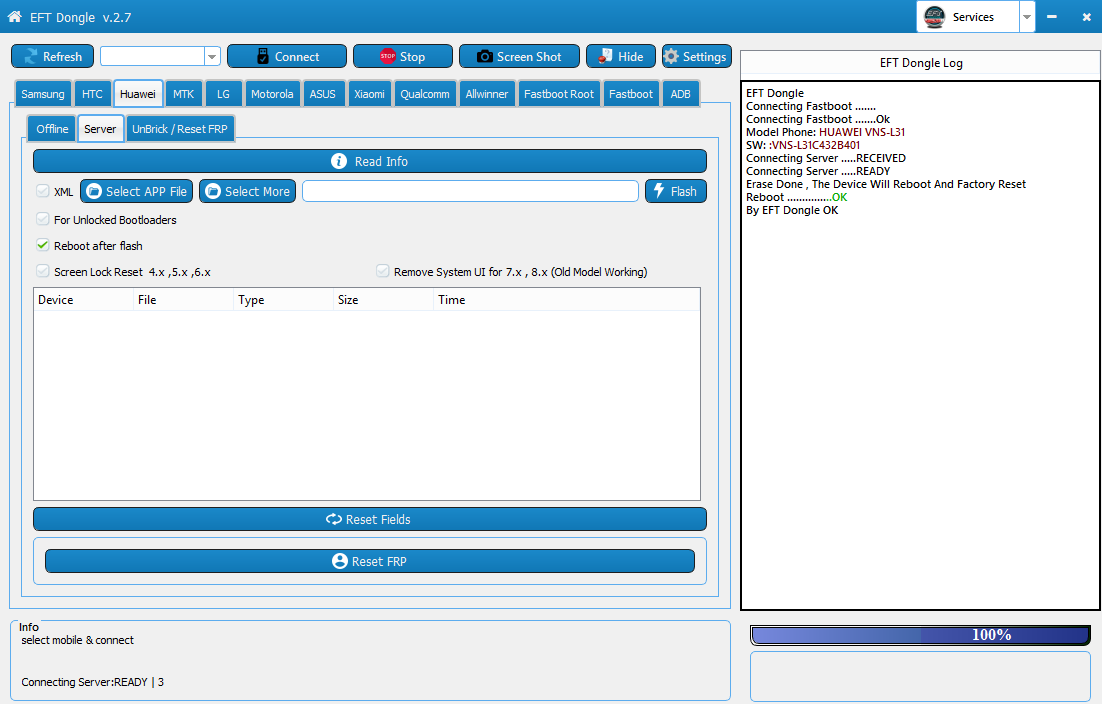
Task: Click the Flash button with lightning icon
Action: (675, 191)
